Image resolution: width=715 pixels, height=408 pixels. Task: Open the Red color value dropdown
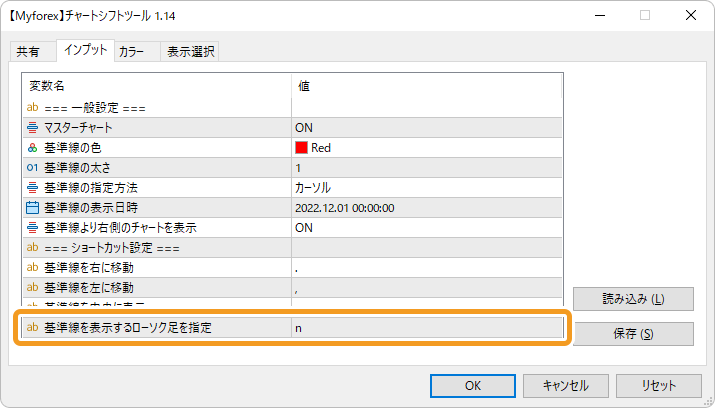coord(426,148)
